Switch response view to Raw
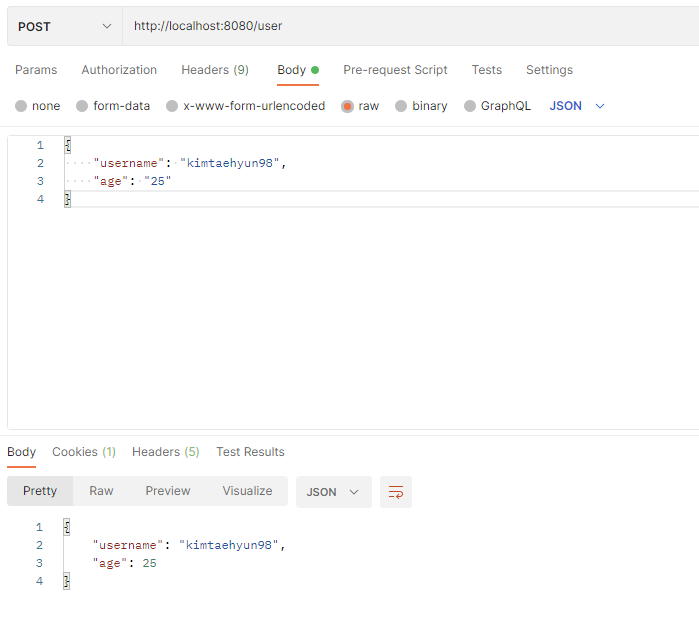Screen dimensions: 699x633 101,491
